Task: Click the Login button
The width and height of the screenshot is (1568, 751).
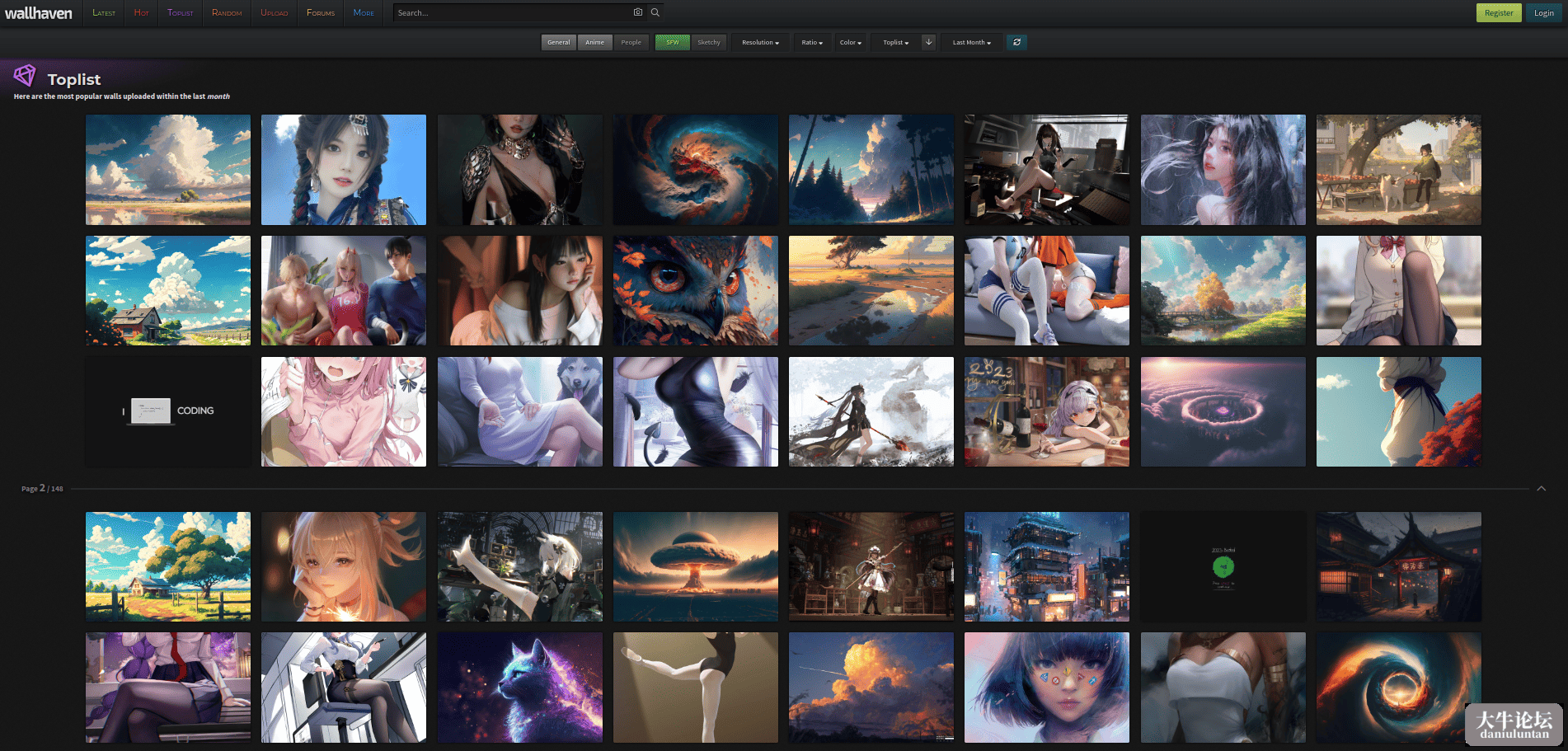Action: pyautogui.click(x=1543, y=12)
